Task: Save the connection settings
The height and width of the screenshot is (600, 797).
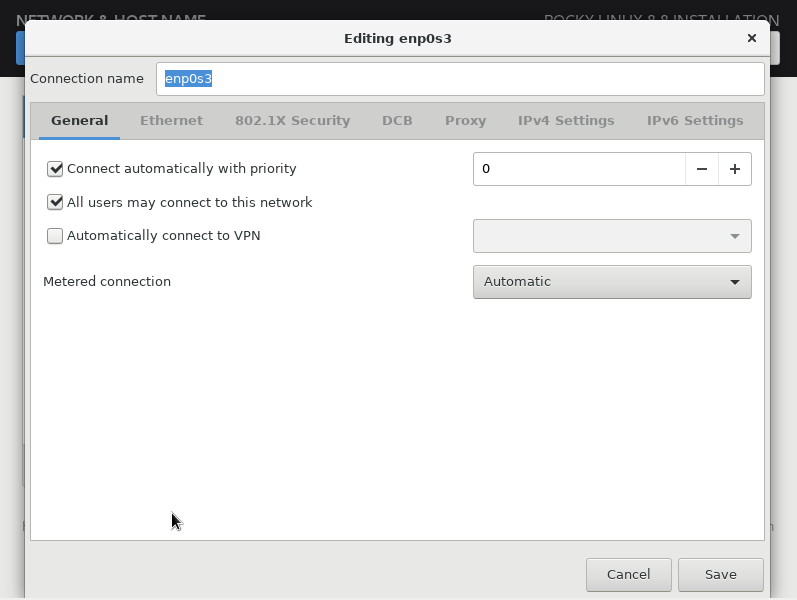Action: point(720,574)
